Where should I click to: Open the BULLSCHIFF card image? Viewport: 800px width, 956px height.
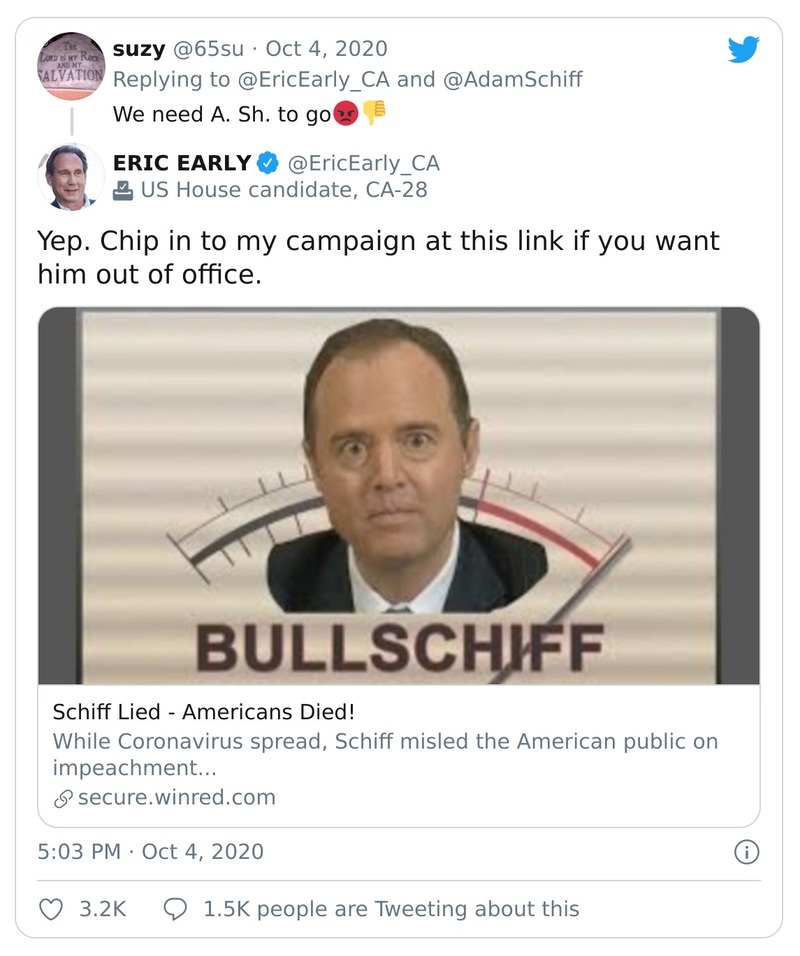[x=399, y=496]
